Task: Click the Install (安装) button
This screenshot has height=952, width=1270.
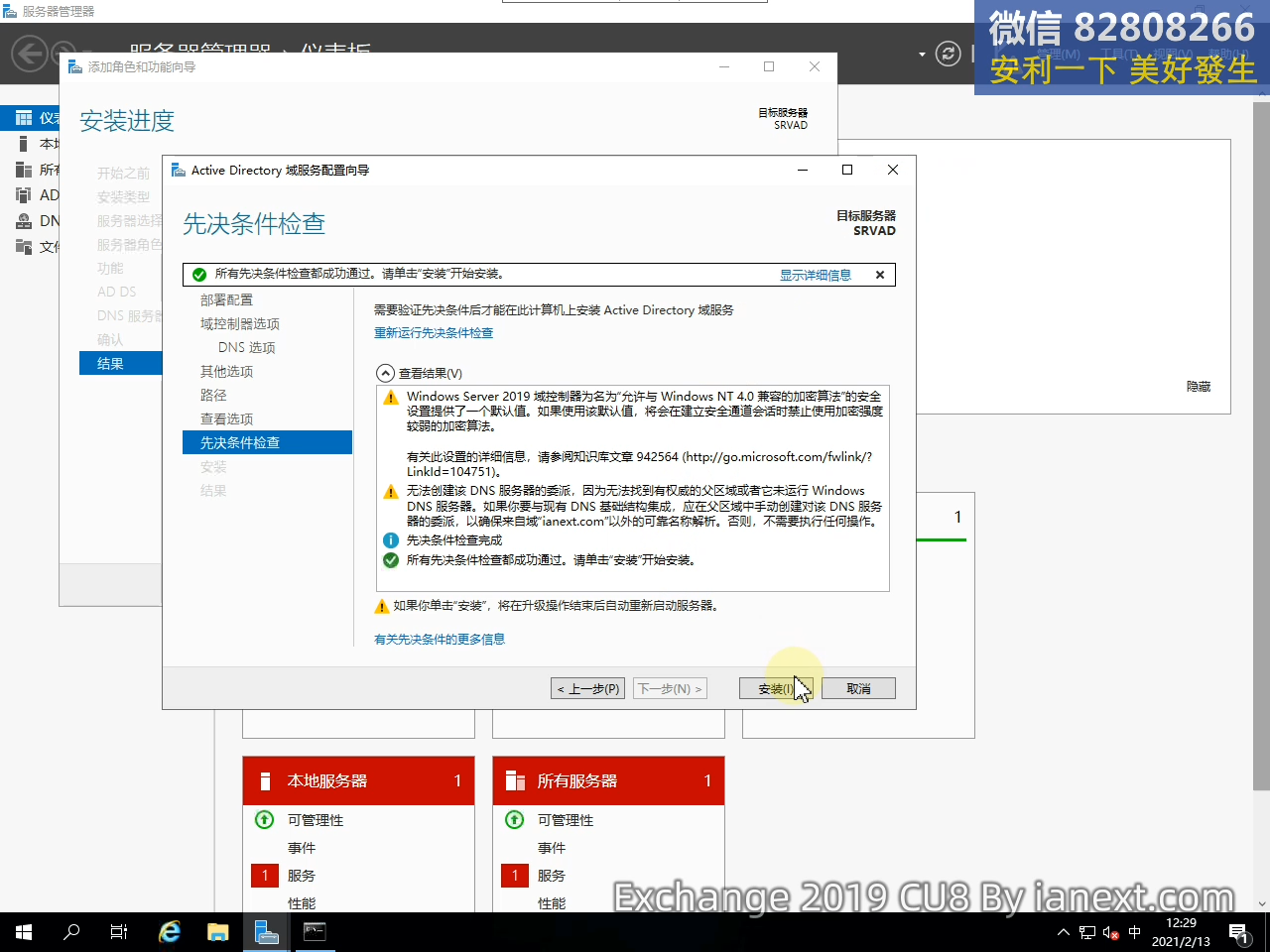Action: pyautogui.click(x=776, y=688)
